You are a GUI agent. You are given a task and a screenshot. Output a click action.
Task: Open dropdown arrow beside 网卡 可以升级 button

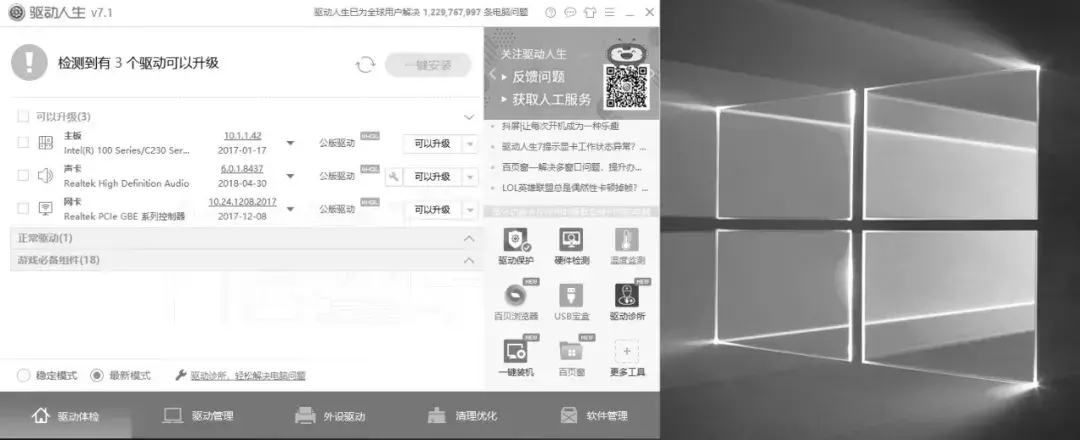tap(470, 209)
